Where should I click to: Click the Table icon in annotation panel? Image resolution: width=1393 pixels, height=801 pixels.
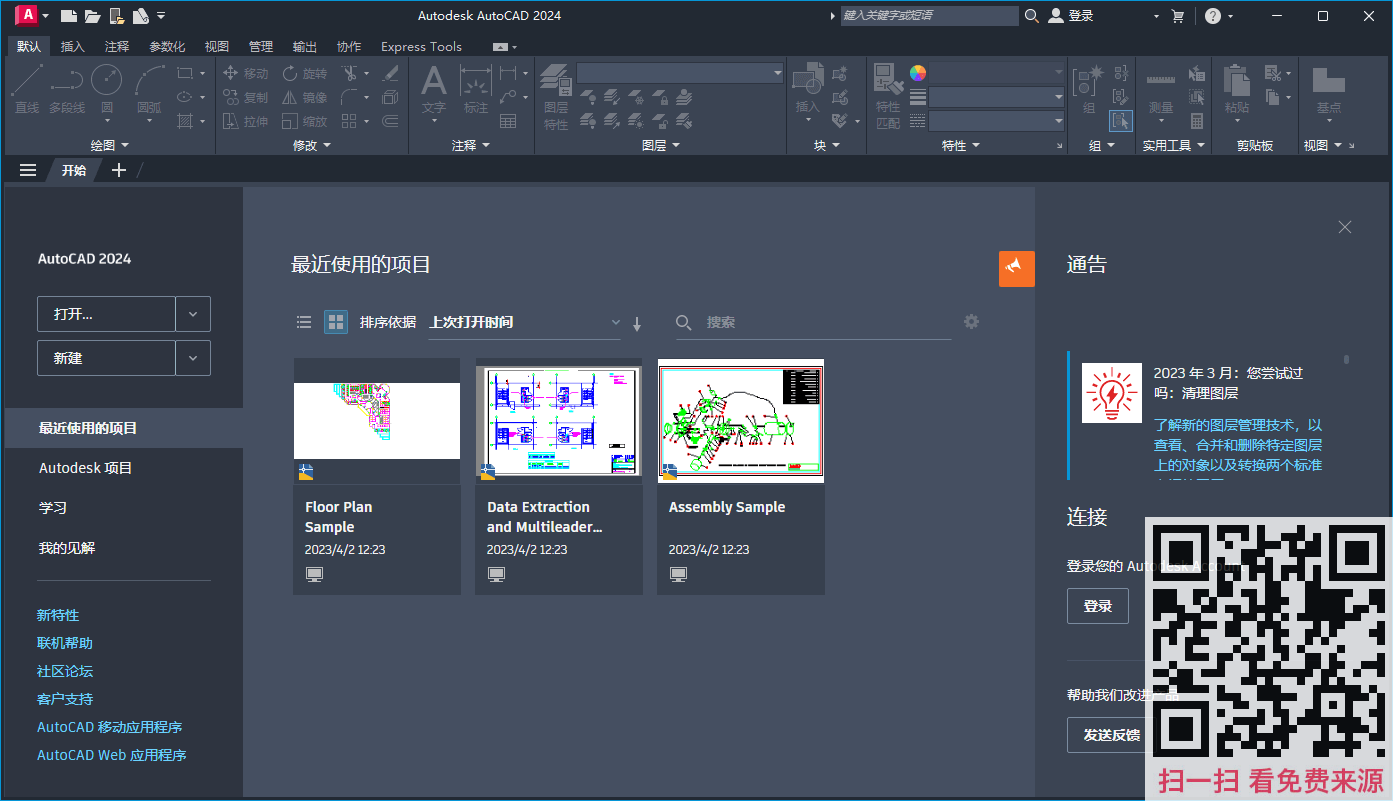pyautogui.click(x=508, y=121)
